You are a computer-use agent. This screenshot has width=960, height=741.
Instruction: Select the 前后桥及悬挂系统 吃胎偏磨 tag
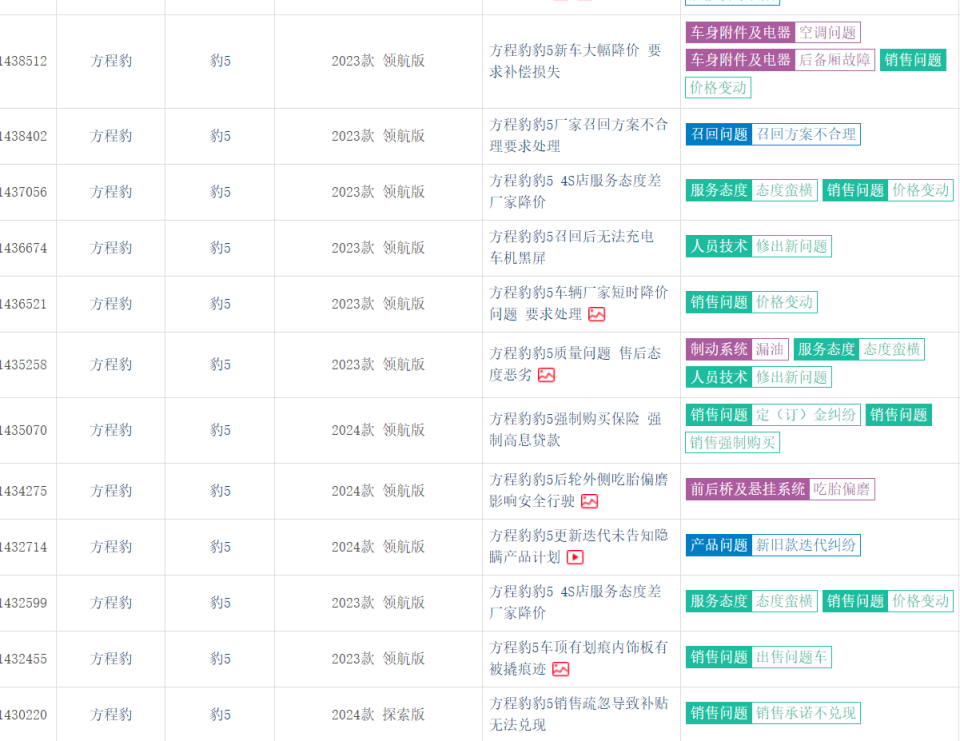(780, 489)
